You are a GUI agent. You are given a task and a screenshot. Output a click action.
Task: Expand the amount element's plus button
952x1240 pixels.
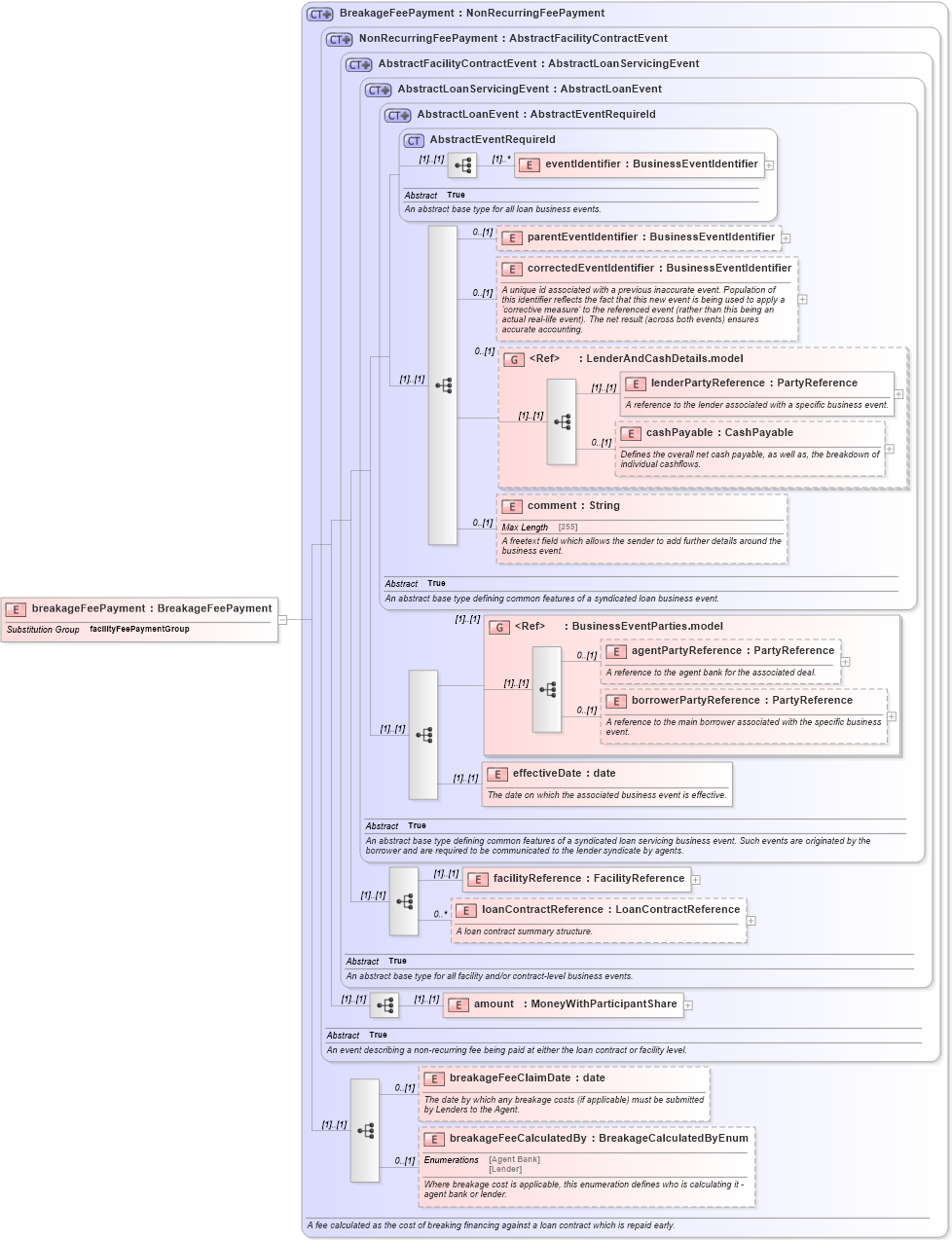click(688, 1003)
